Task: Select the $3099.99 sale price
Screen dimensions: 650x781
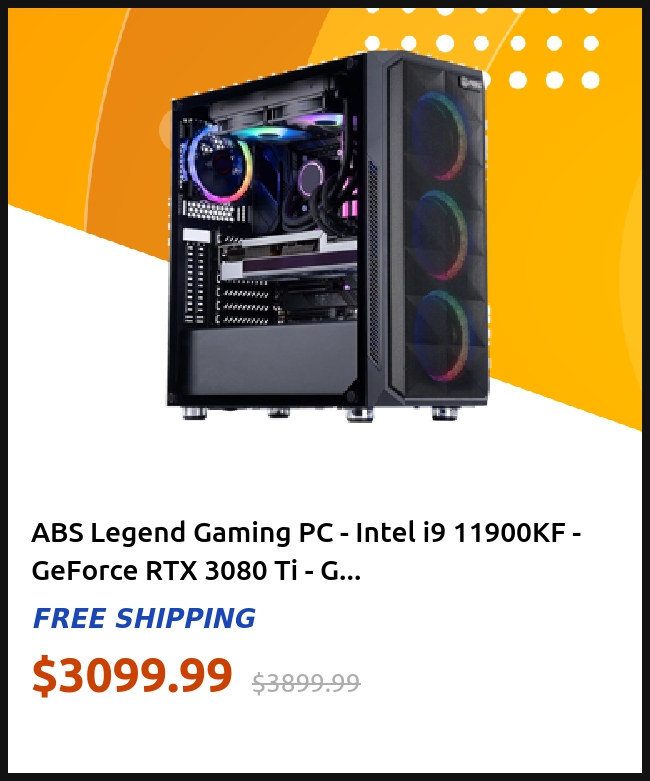Action: (132, 675)
